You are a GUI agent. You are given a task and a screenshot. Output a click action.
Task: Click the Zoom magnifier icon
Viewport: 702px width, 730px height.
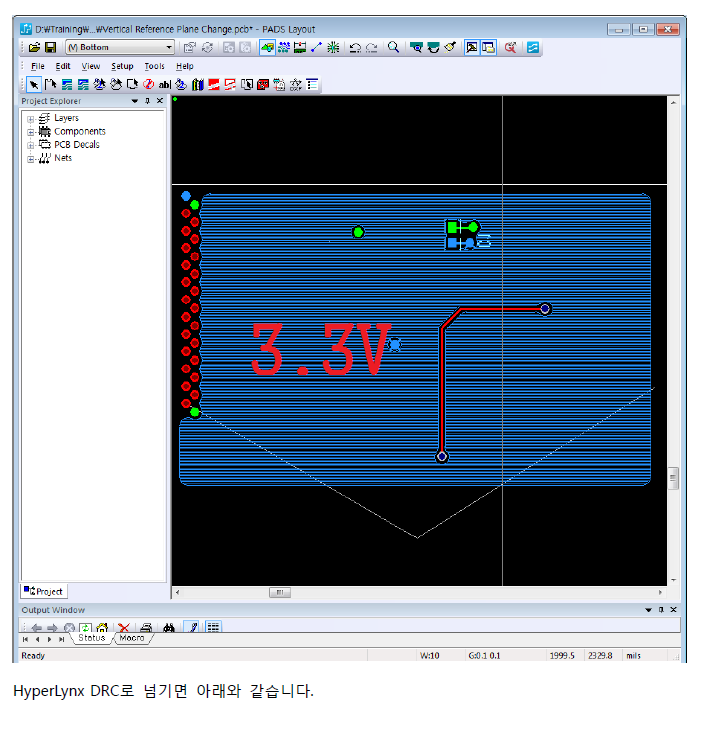[393, 47]
